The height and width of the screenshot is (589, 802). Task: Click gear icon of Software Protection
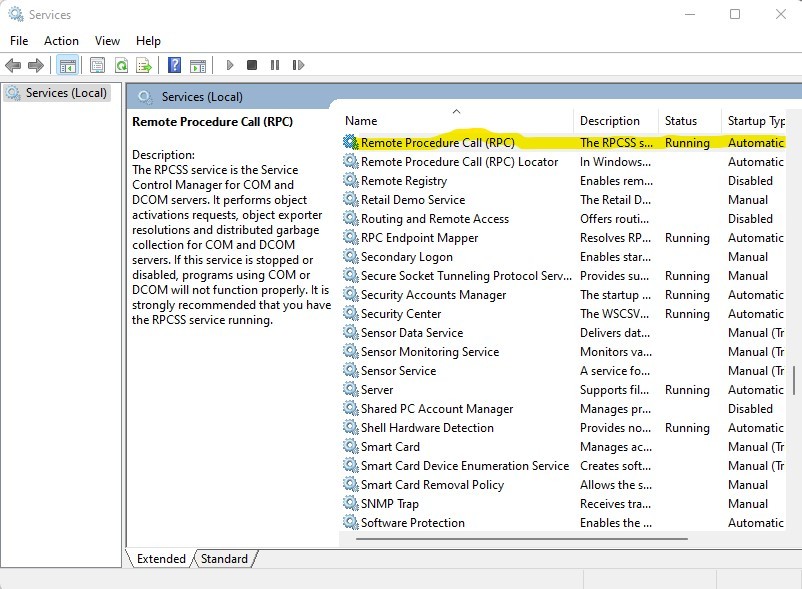(x=350, y=523)
